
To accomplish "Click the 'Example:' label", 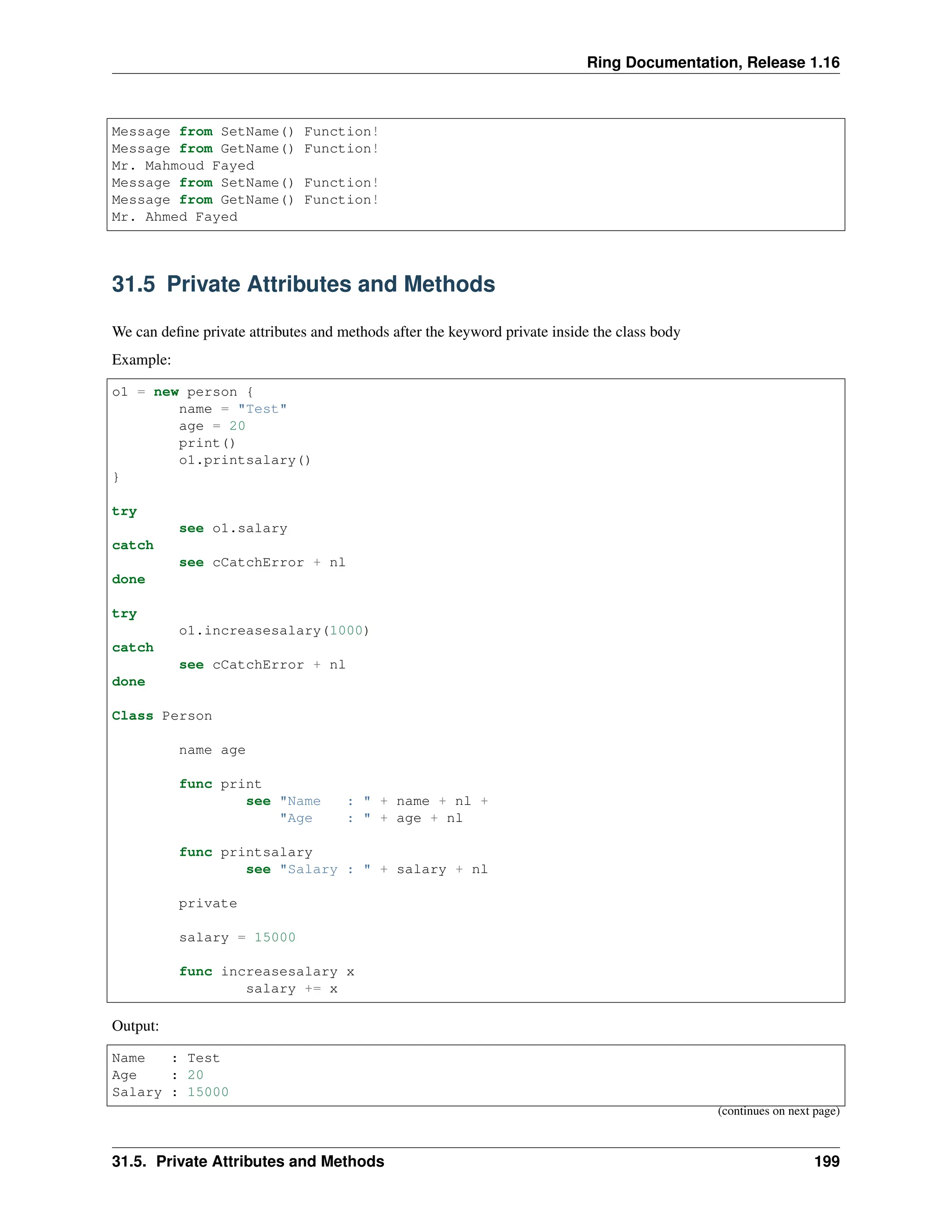I will [x=141, y=360].
